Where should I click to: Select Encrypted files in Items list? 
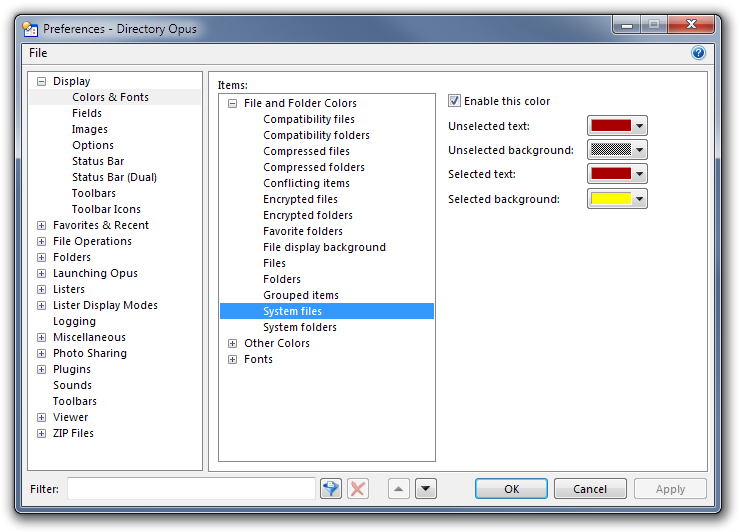300,199
